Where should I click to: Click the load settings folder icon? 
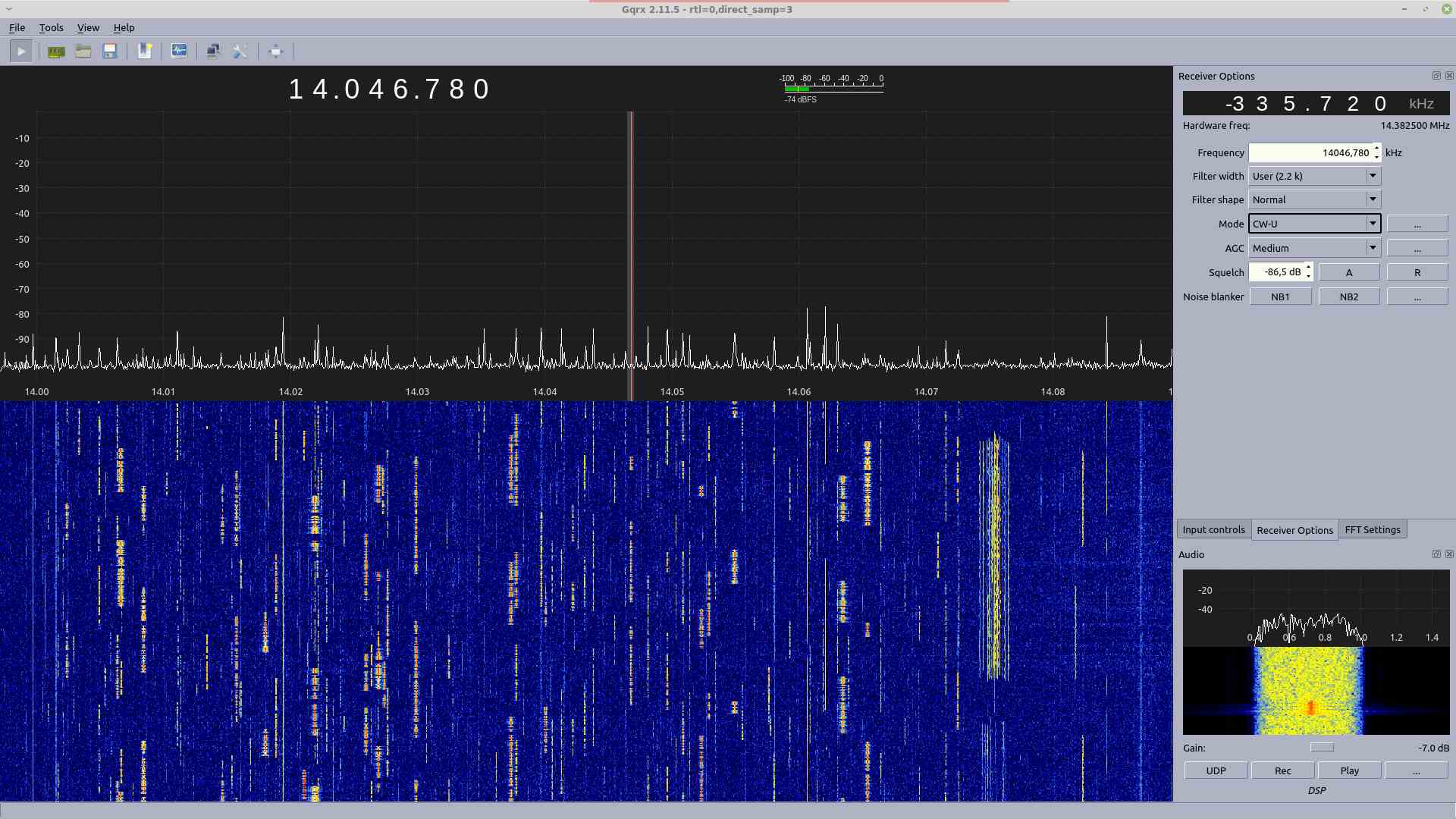coord(83,52)
